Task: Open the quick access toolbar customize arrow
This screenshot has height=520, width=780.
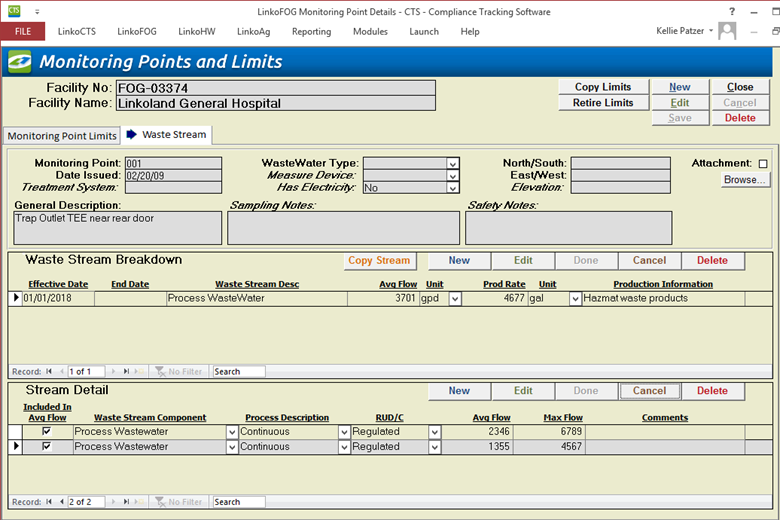Action: 37,11
